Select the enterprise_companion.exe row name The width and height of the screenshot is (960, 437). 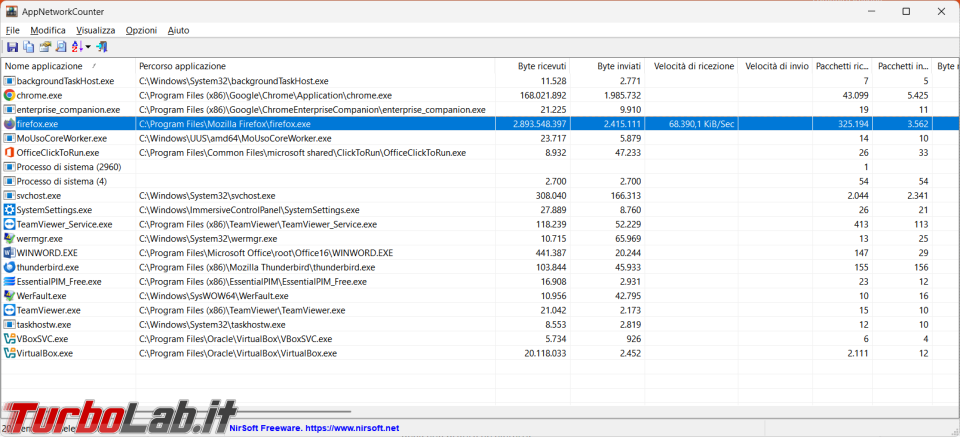pyautogui.click(x=68, y=110)
